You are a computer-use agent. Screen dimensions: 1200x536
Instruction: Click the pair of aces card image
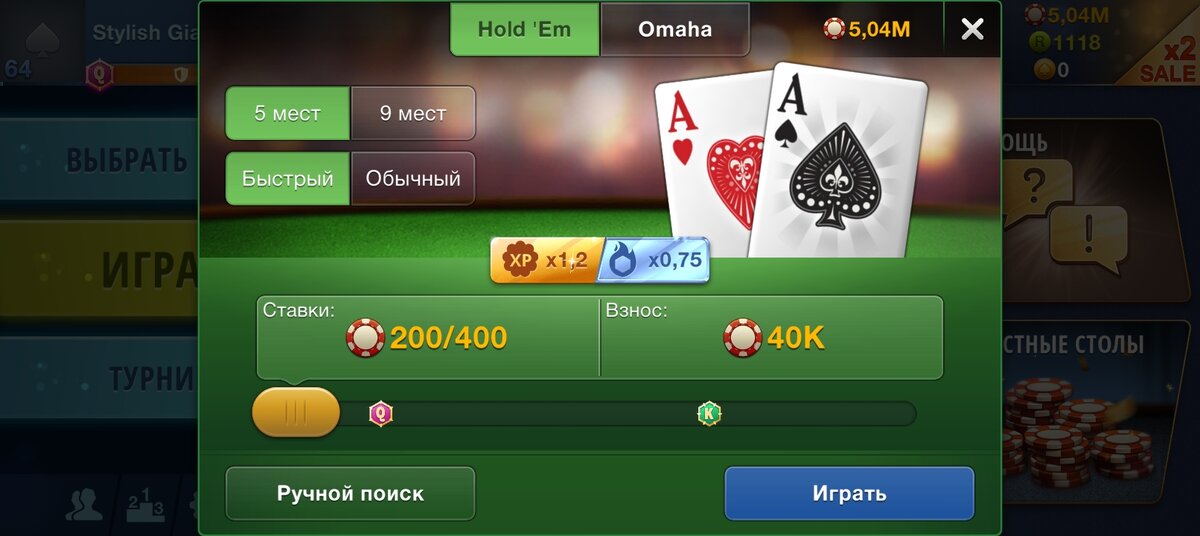[x=790, y=160]
